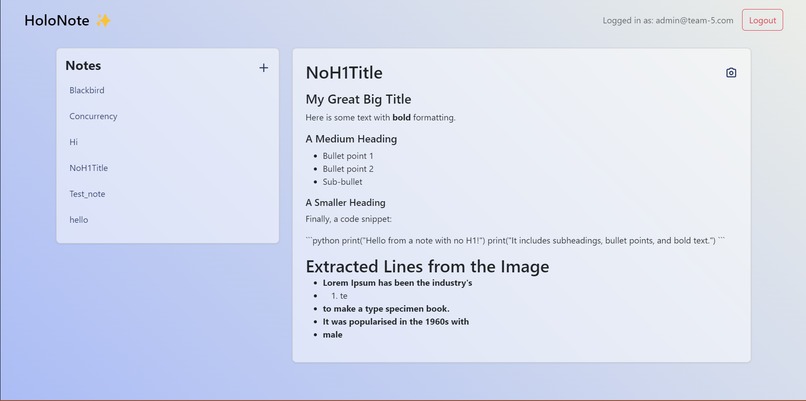806x401 pixels.
Task: Click 'Extracted Lines from the Image' heading
Action: (427, 266)
